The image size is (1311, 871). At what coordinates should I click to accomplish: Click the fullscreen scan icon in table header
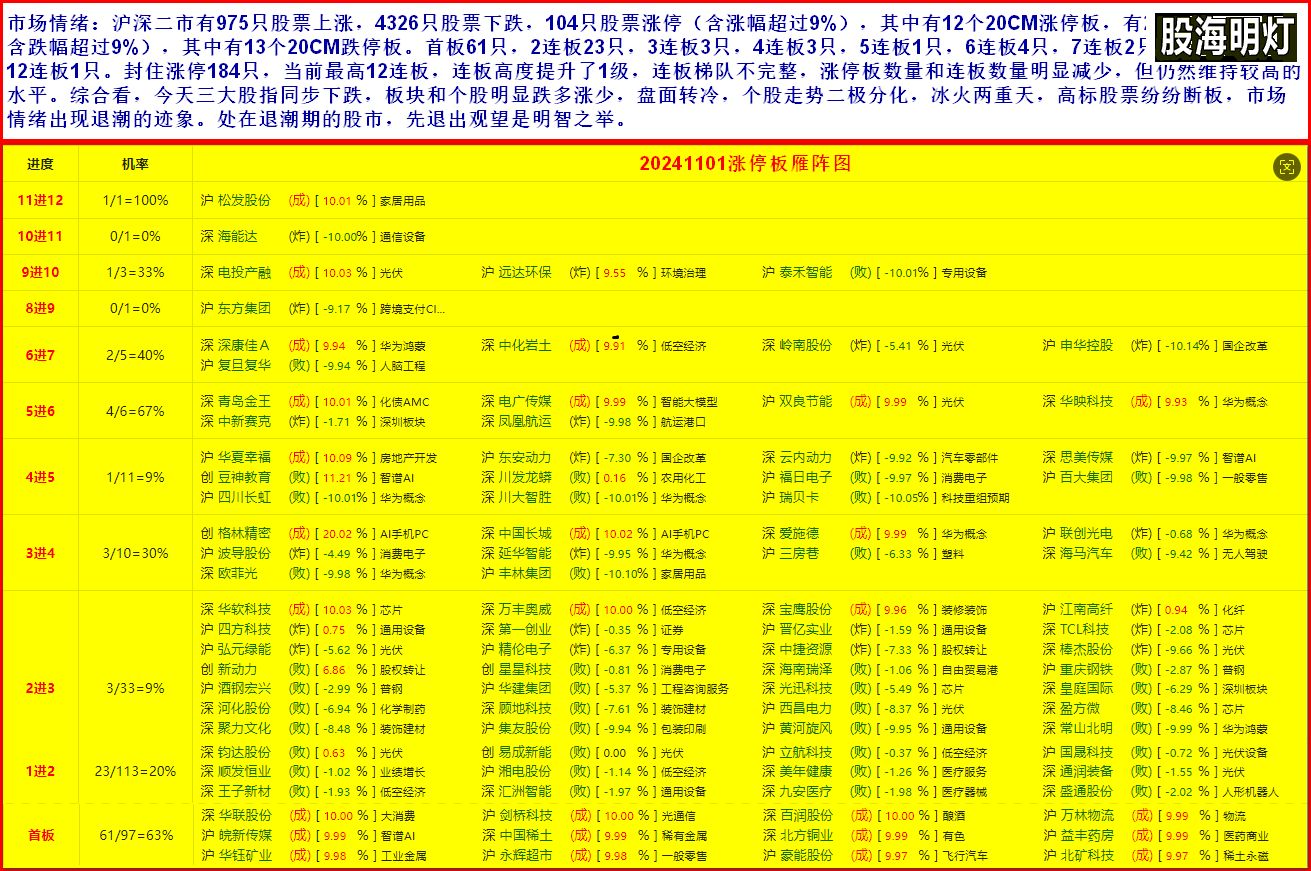pos(1286,167)
